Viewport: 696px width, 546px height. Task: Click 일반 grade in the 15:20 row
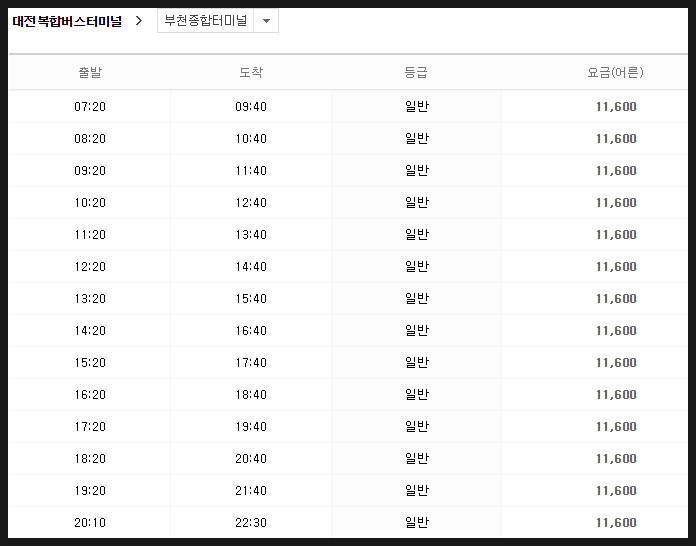[x=417, y=362]
